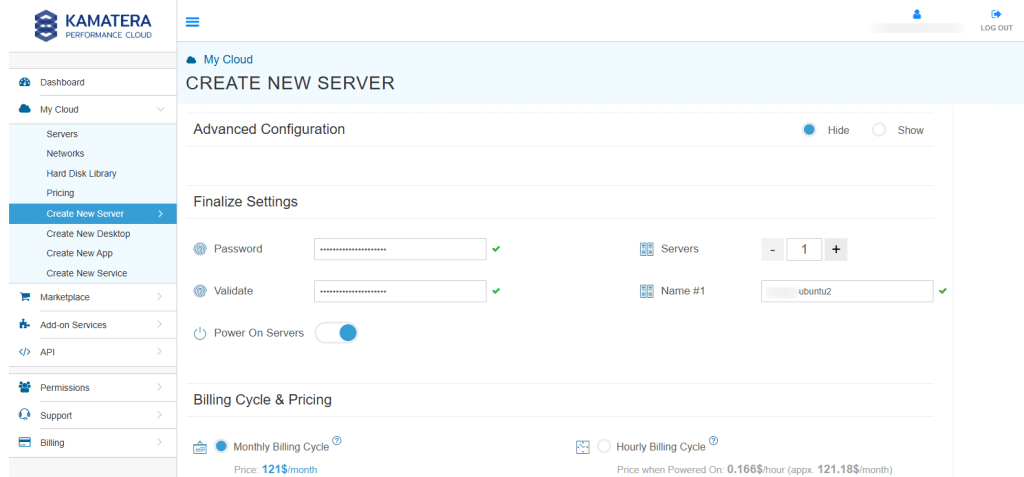
Task: Increase servers with plus button
Action: click(x=836, y=249)
